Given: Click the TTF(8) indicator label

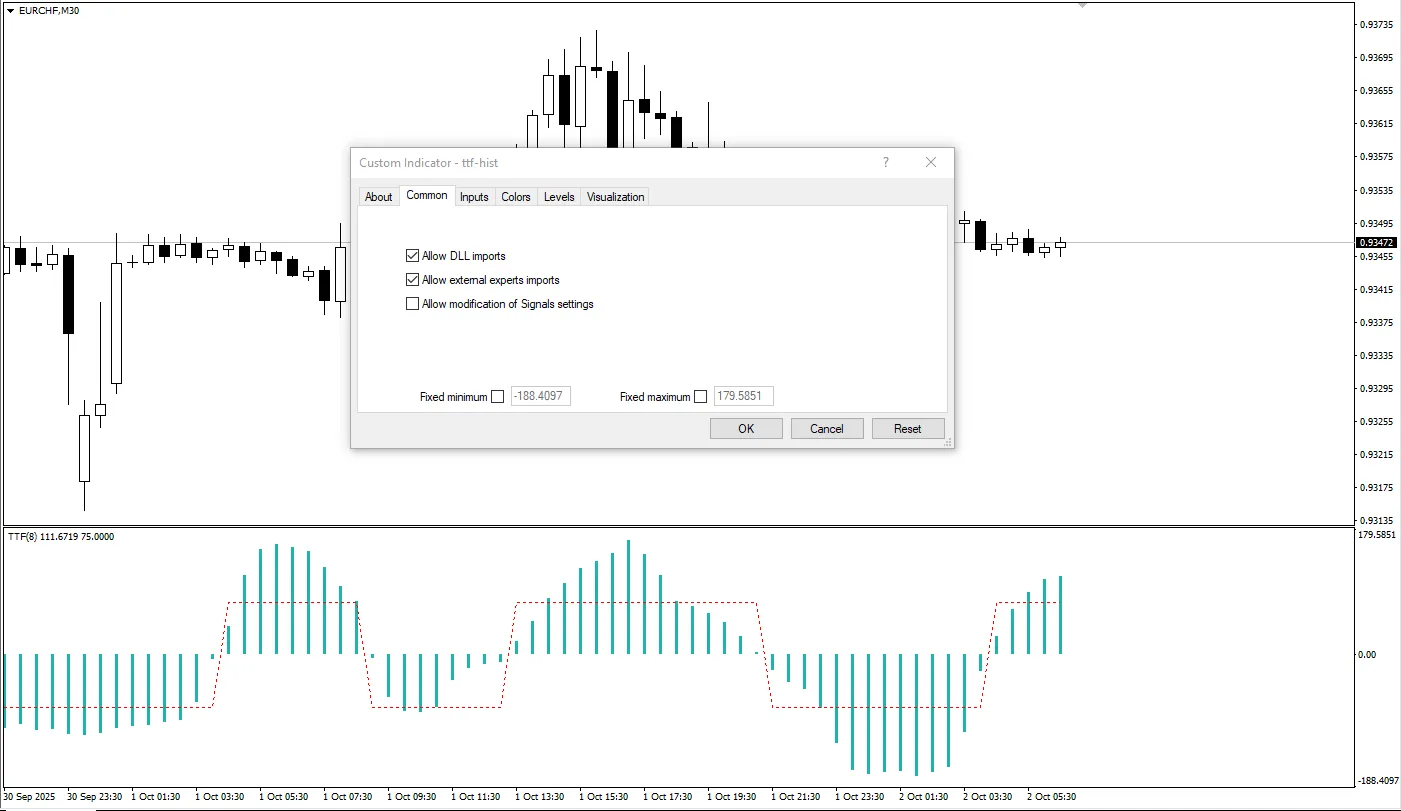Looking at the screenshot, I should tap(61, 537).
